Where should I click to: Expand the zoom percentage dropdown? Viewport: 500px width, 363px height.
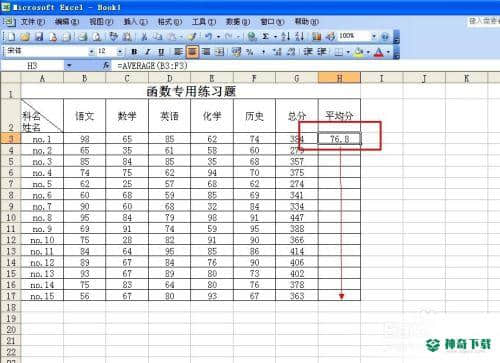[x=374, y=36]
